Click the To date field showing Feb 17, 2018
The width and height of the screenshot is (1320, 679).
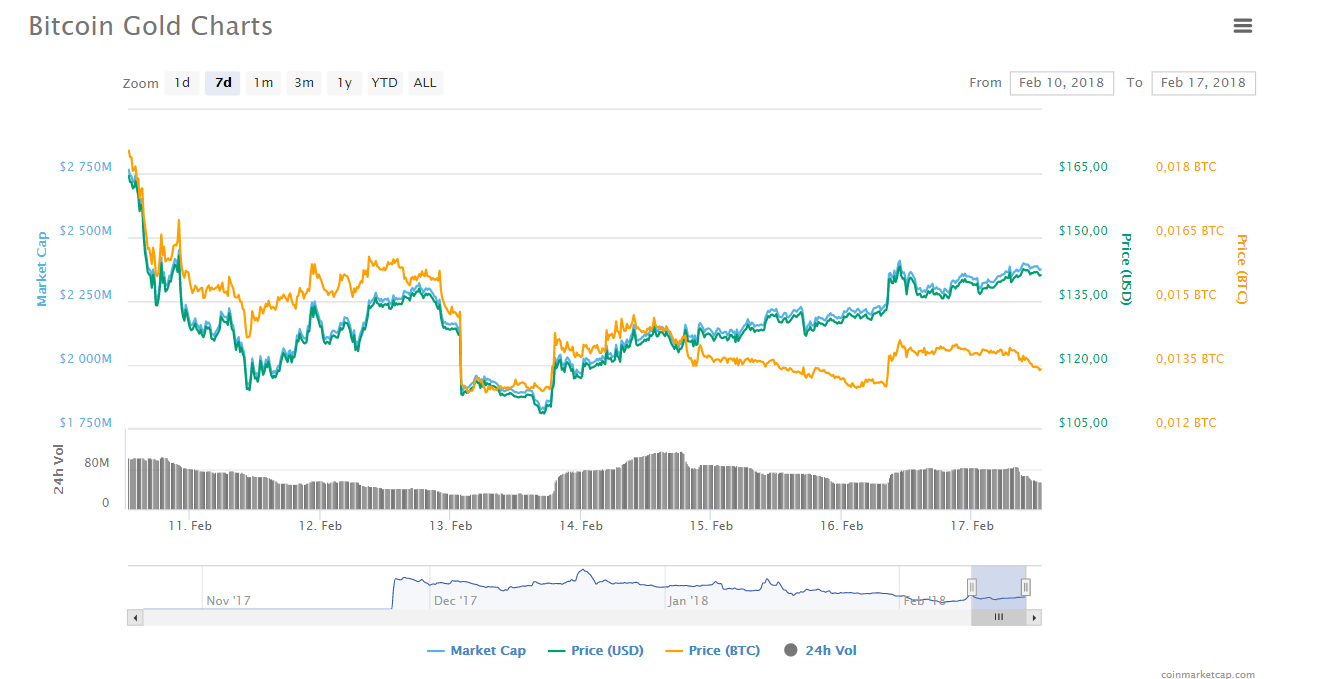1203,83
